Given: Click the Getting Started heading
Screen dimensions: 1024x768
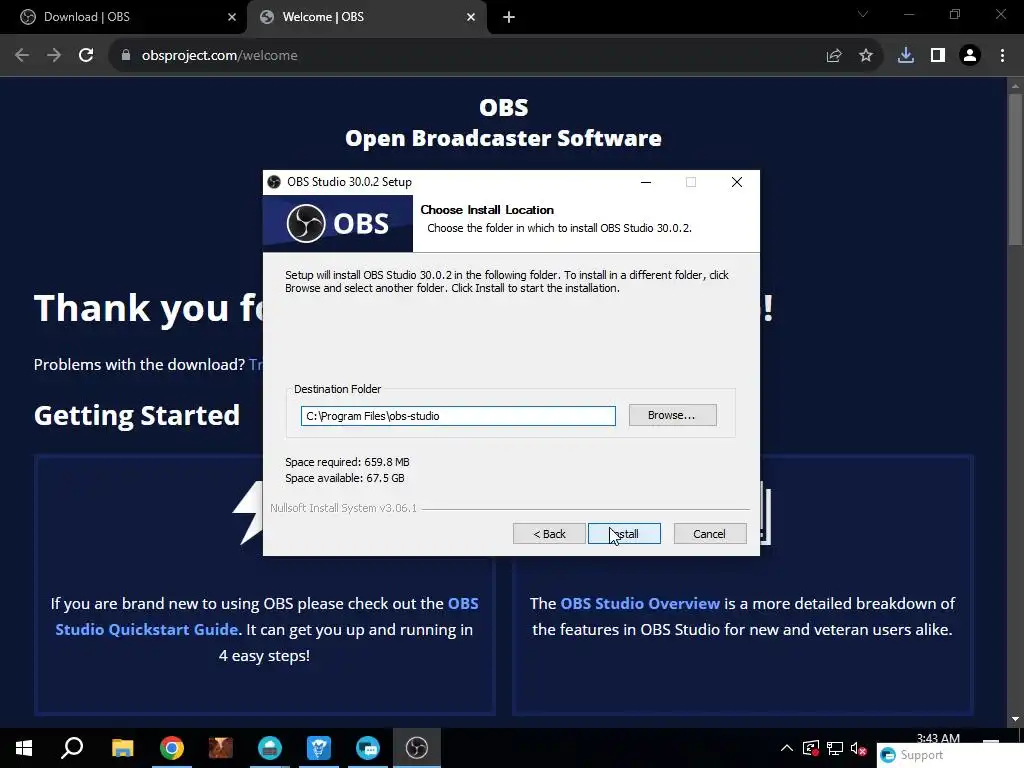Looking at the screenshot, I should [136, 415].
